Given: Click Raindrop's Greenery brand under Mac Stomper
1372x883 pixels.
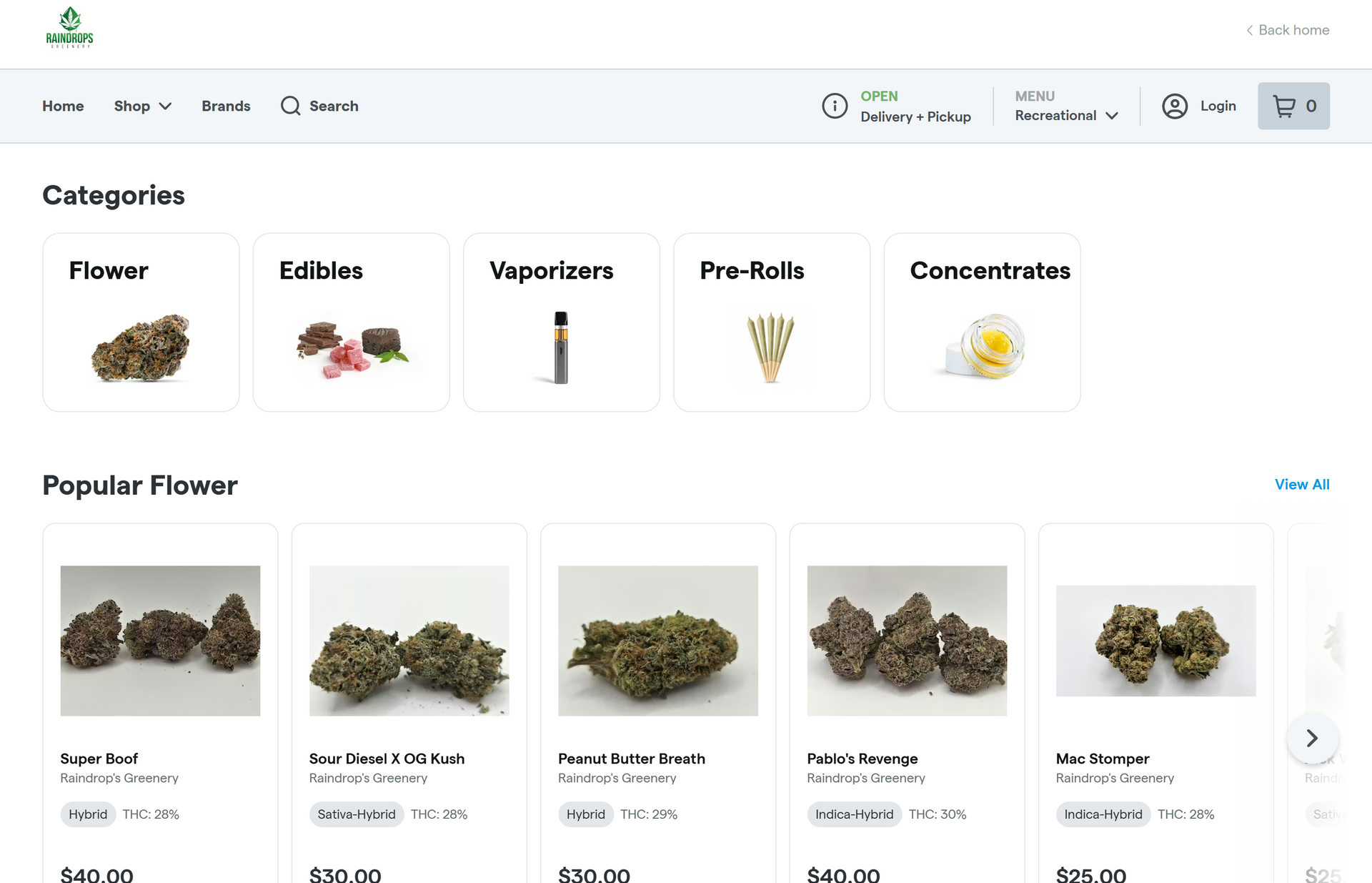Looking at the screenshot, I should tap(1115, 778).
